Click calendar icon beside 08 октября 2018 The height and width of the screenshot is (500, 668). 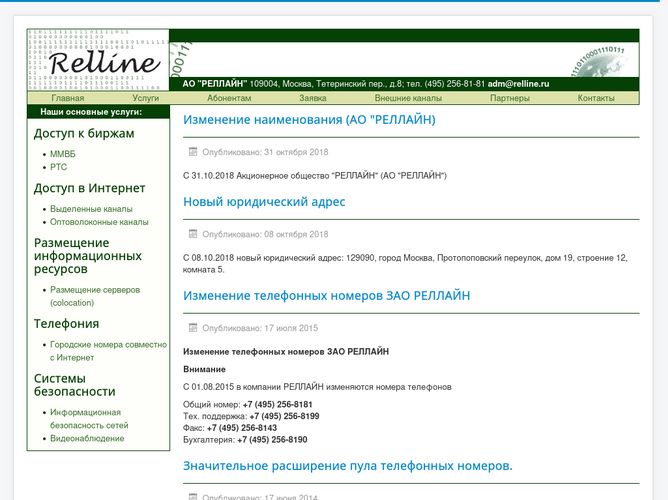point(193,234)
